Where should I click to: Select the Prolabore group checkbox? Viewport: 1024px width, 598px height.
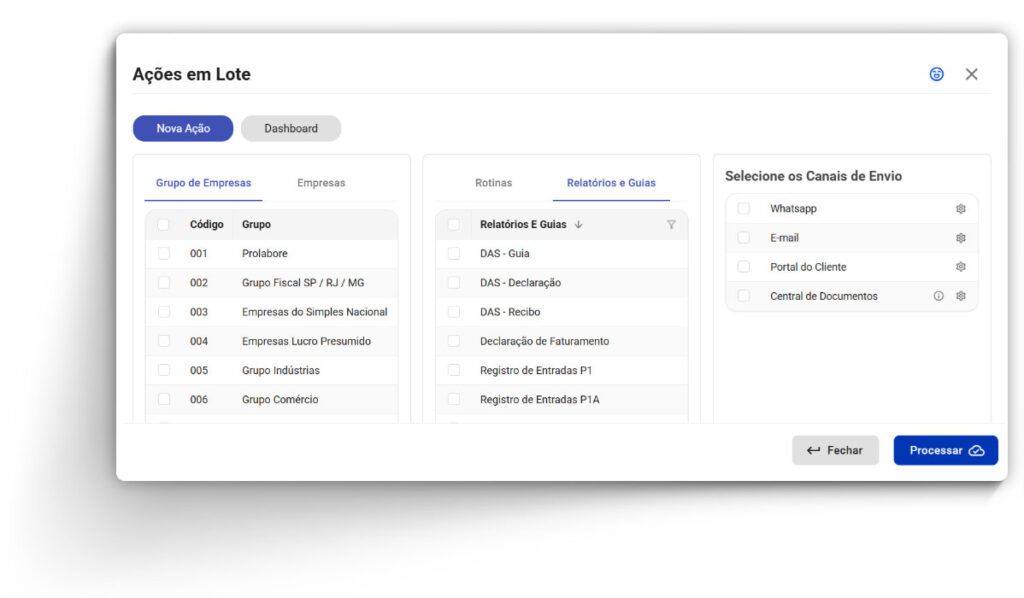pyautogui.click(x=164, y=254)
